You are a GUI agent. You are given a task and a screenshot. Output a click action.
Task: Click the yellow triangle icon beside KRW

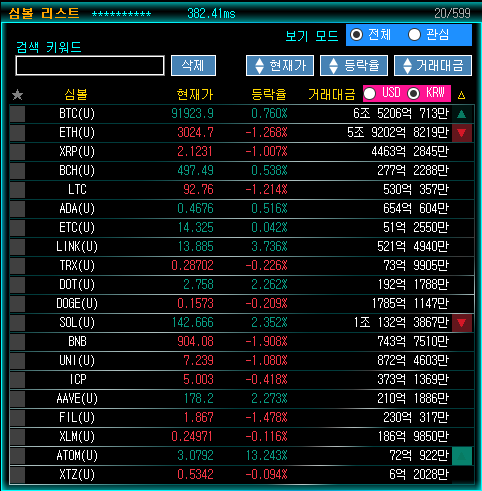pyautogui.click(x=461, y=95)
